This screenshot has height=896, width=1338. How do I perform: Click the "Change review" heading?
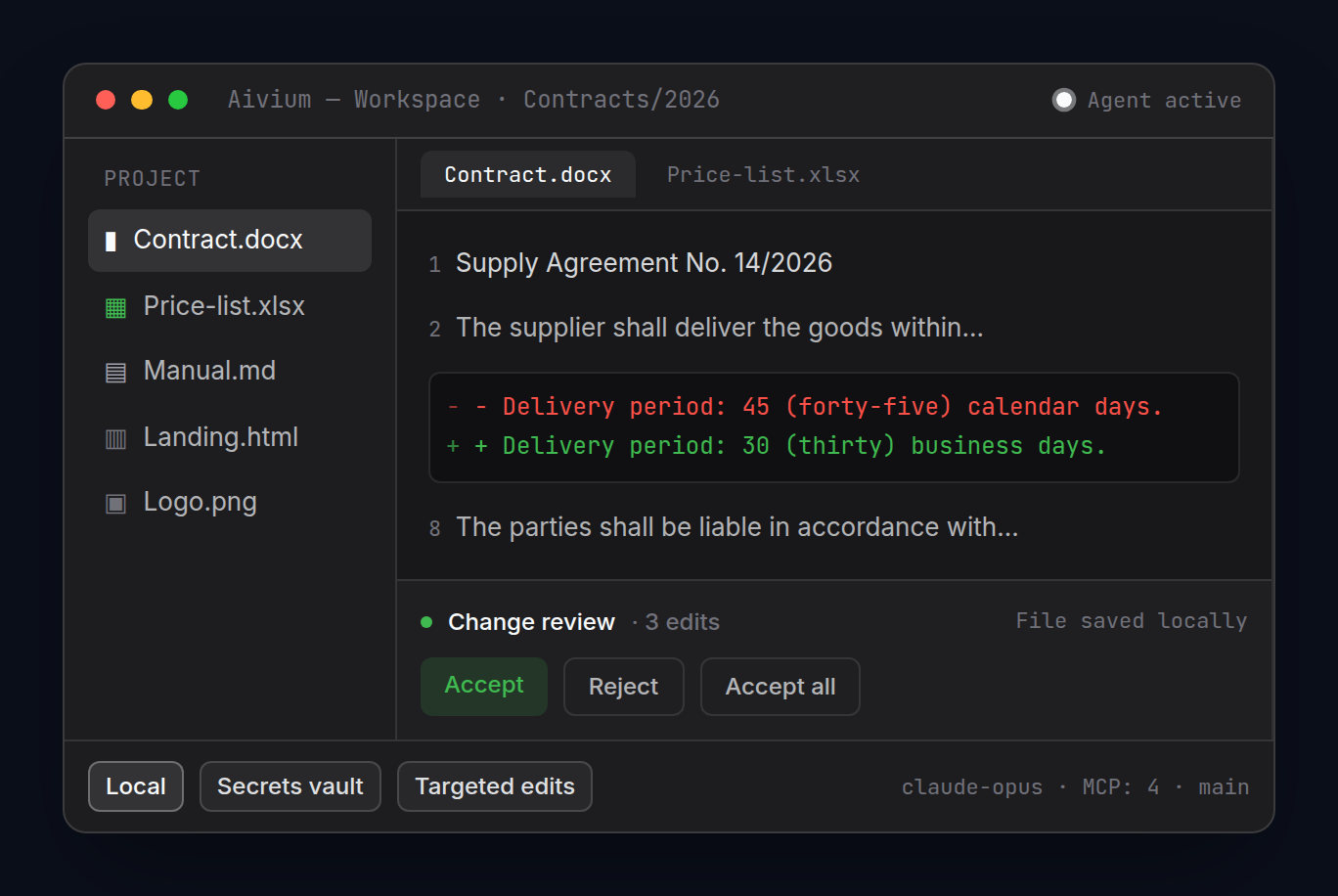click(x=532, y=622)
